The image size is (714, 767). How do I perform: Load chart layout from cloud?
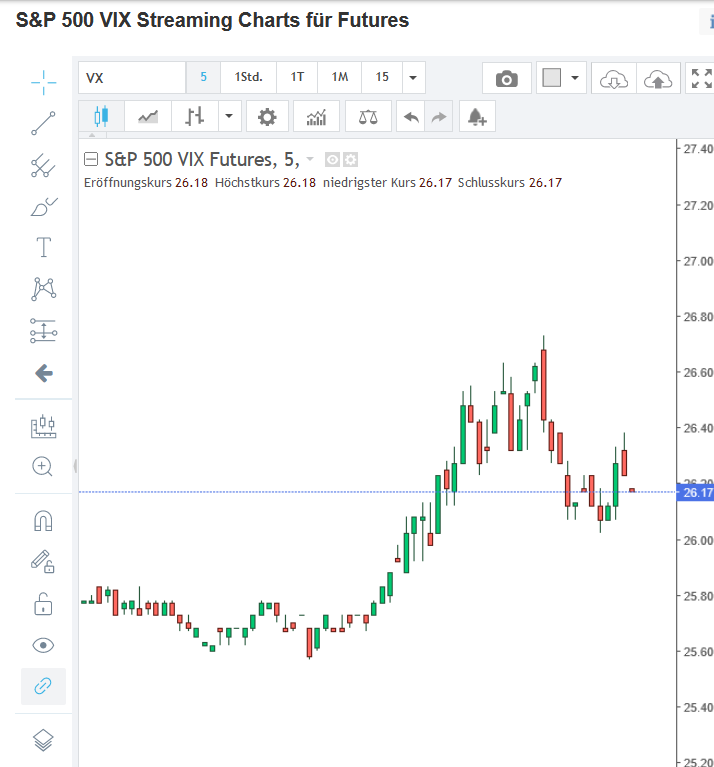[614, 79]
